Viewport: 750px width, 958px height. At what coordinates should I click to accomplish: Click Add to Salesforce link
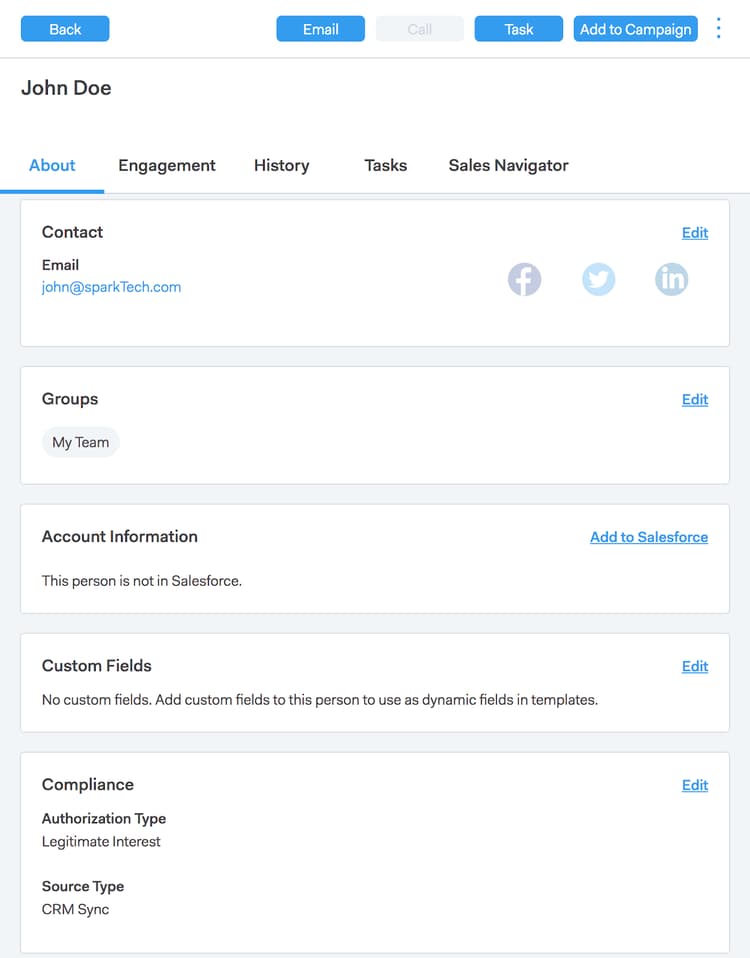click(x=648, y=537)
